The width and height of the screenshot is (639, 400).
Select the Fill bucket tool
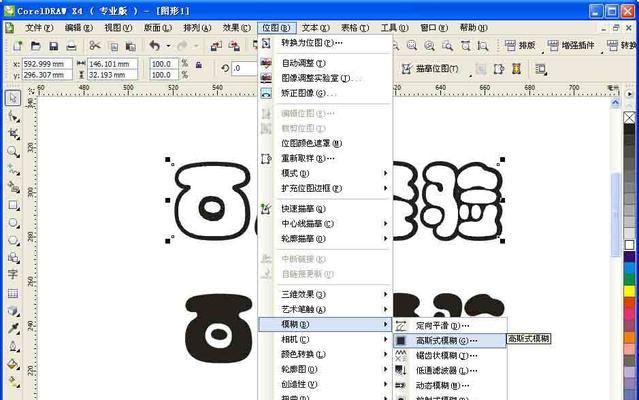(13, 364)
